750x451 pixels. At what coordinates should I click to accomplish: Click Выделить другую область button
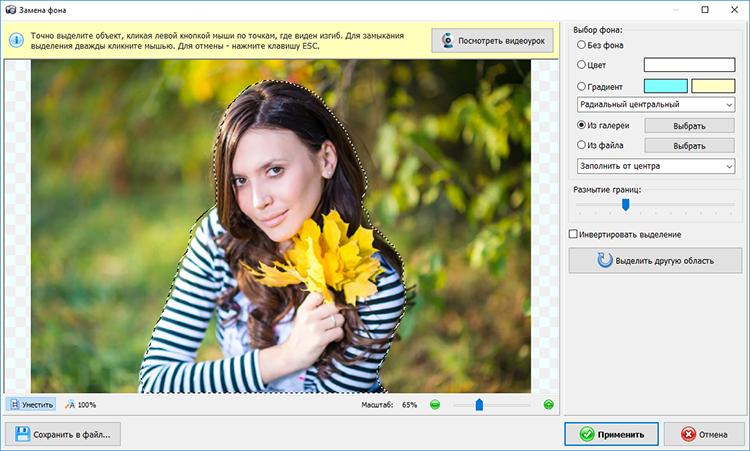click(x=655, y=260)
